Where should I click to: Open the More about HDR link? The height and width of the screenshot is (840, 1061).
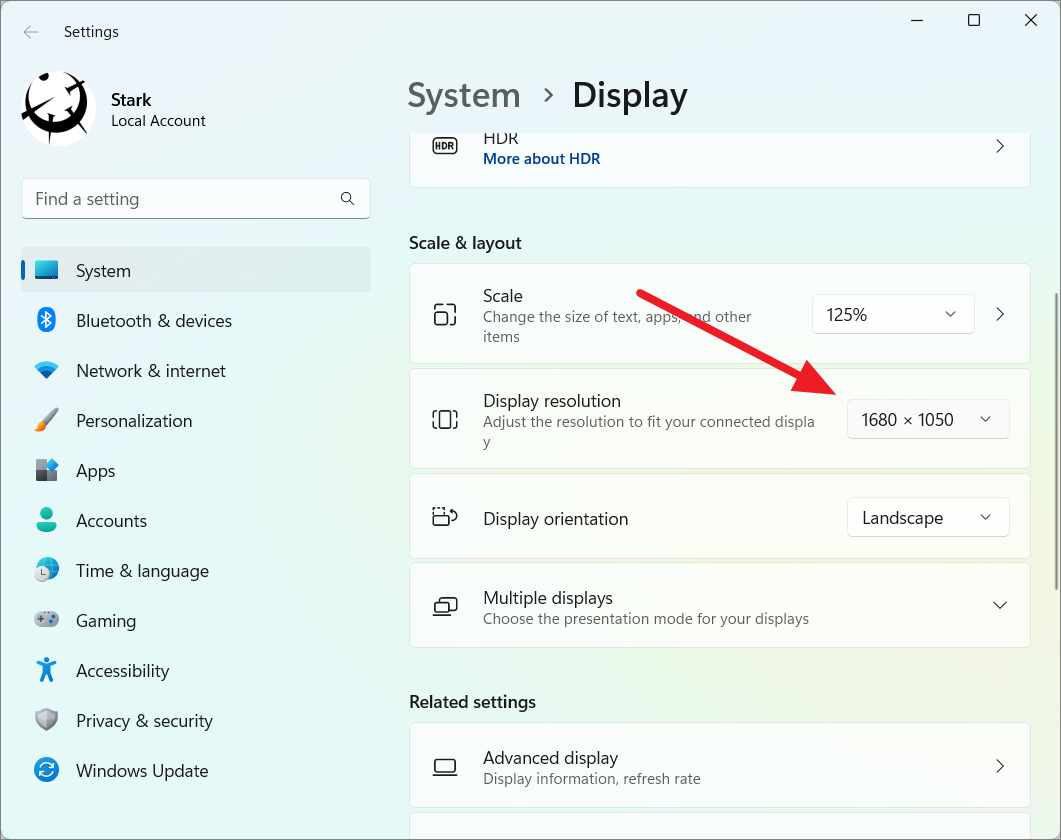[x=541, y=158]
